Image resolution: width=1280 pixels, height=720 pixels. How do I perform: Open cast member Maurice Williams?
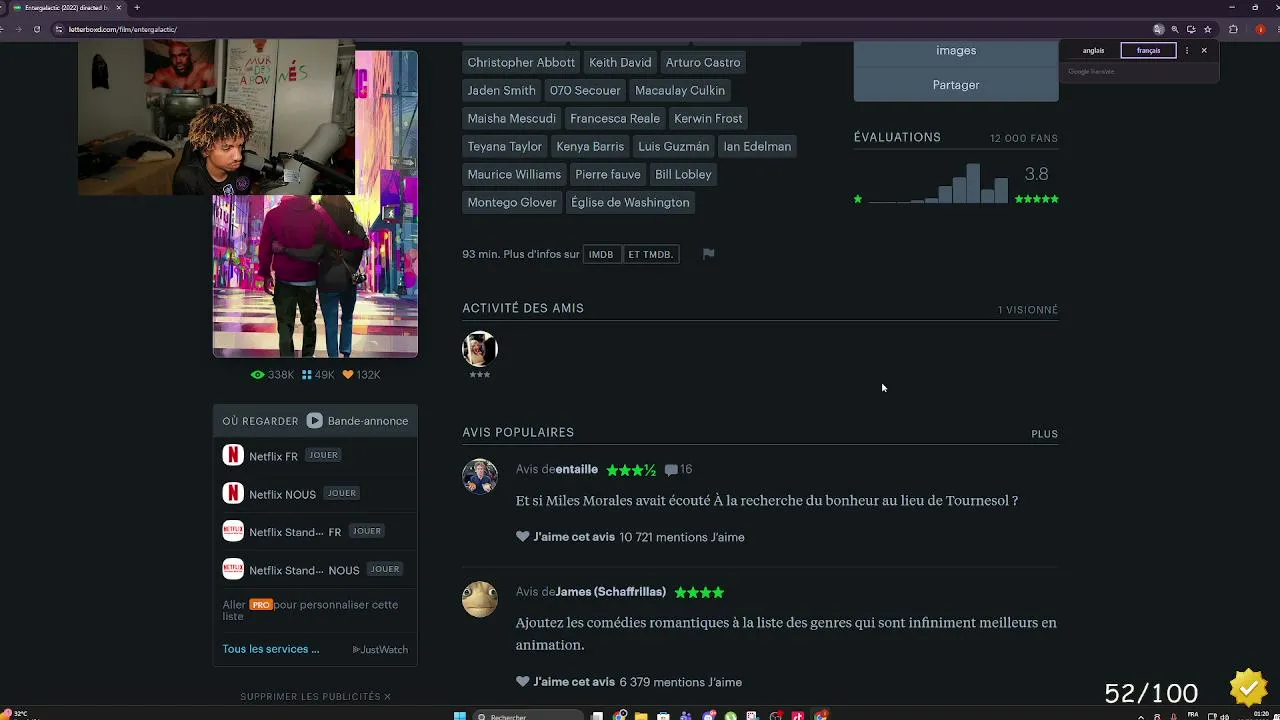click(514, 174)
